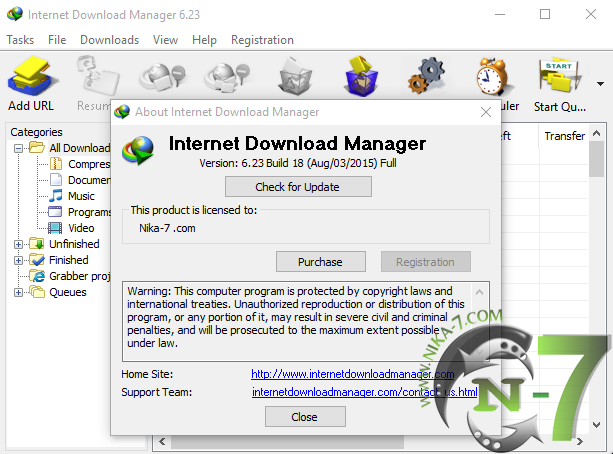Image resolution: width=613 pixels, height=454 pixels.
Task: Select the Unfinished category label
Action: [x=74, y=244]
